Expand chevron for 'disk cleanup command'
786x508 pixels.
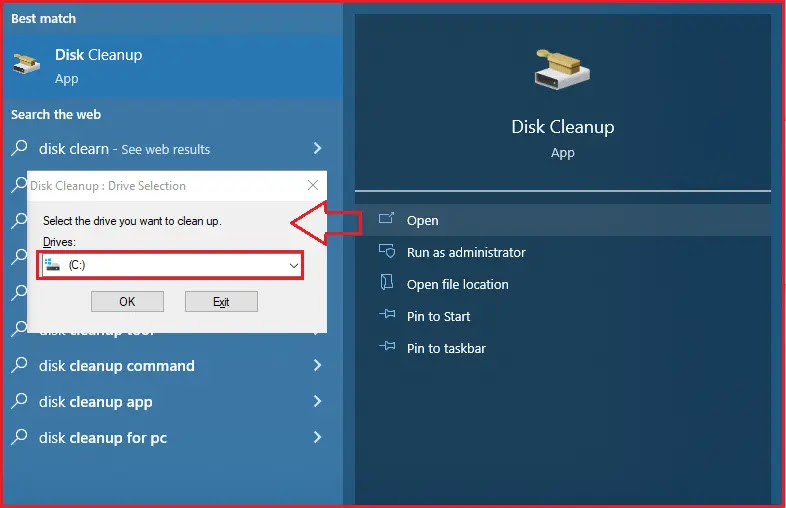tap(317, 365)
